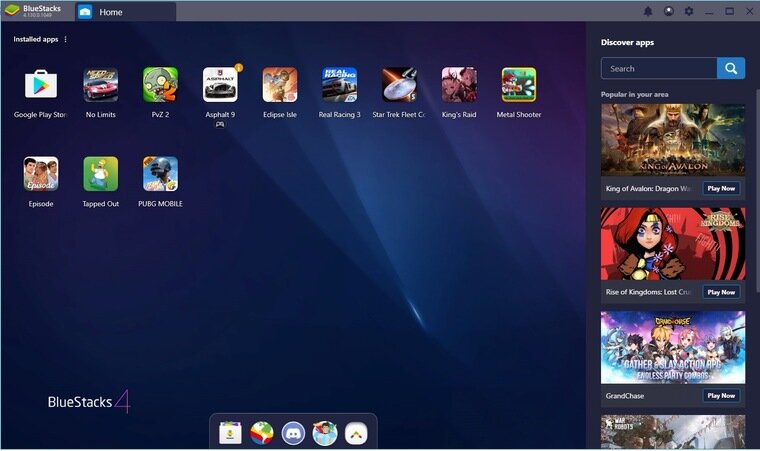Viewport: 760px width, 451px height.
Task: Play Now for GrandChase
Action: (x=721, y=396)
